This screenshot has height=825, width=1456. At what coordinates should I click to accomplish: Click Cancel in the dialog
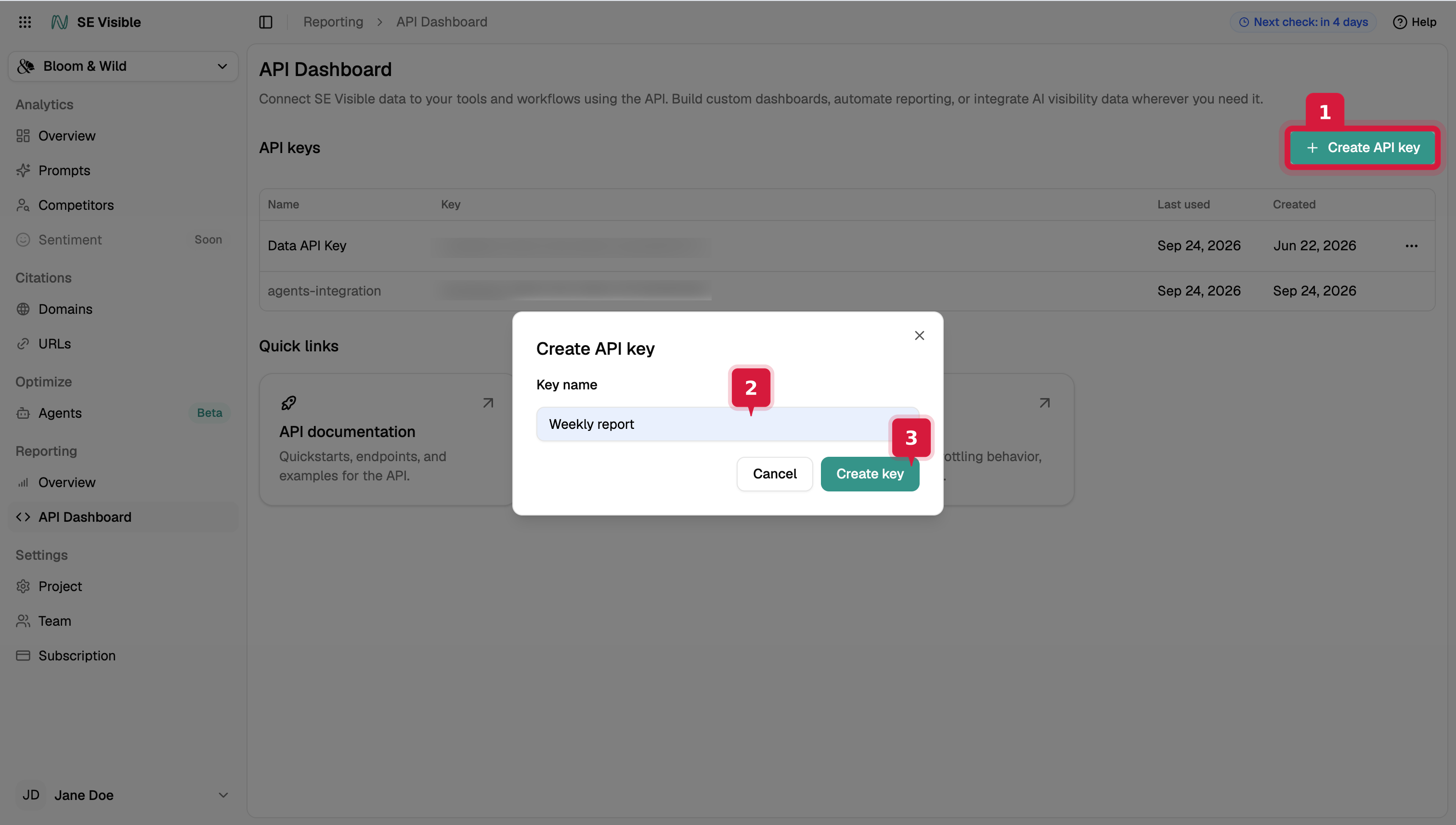click(x=774, y=474)
